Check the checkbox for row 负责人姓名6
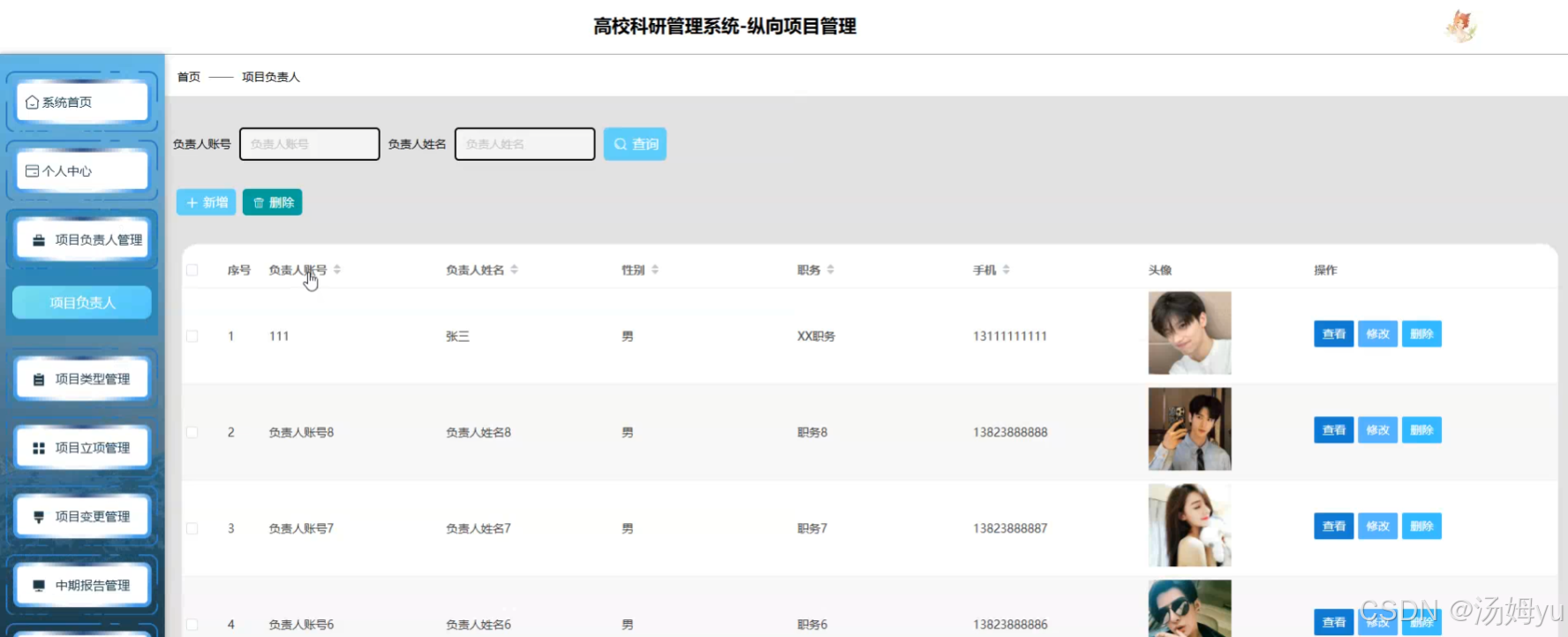The height and width of the screenshot is (637, 1568). pyautogui.click(x=192, y=625)
